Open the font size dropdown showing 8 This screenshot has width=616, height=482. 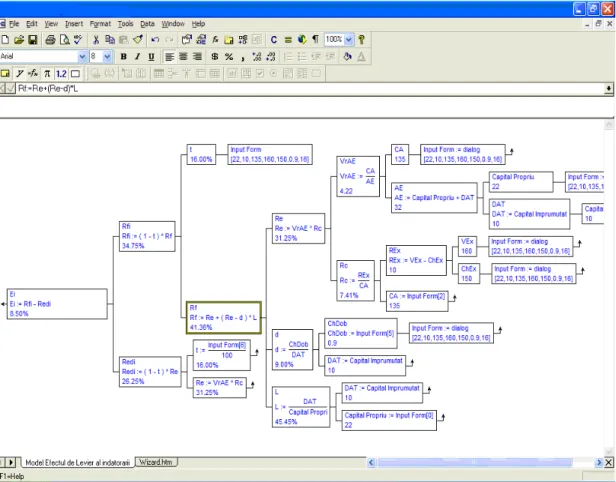107,57
